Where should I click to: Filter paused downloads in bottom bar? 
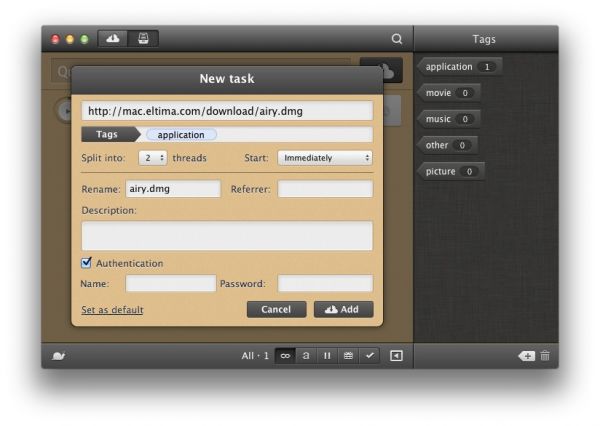coord(327,356)
